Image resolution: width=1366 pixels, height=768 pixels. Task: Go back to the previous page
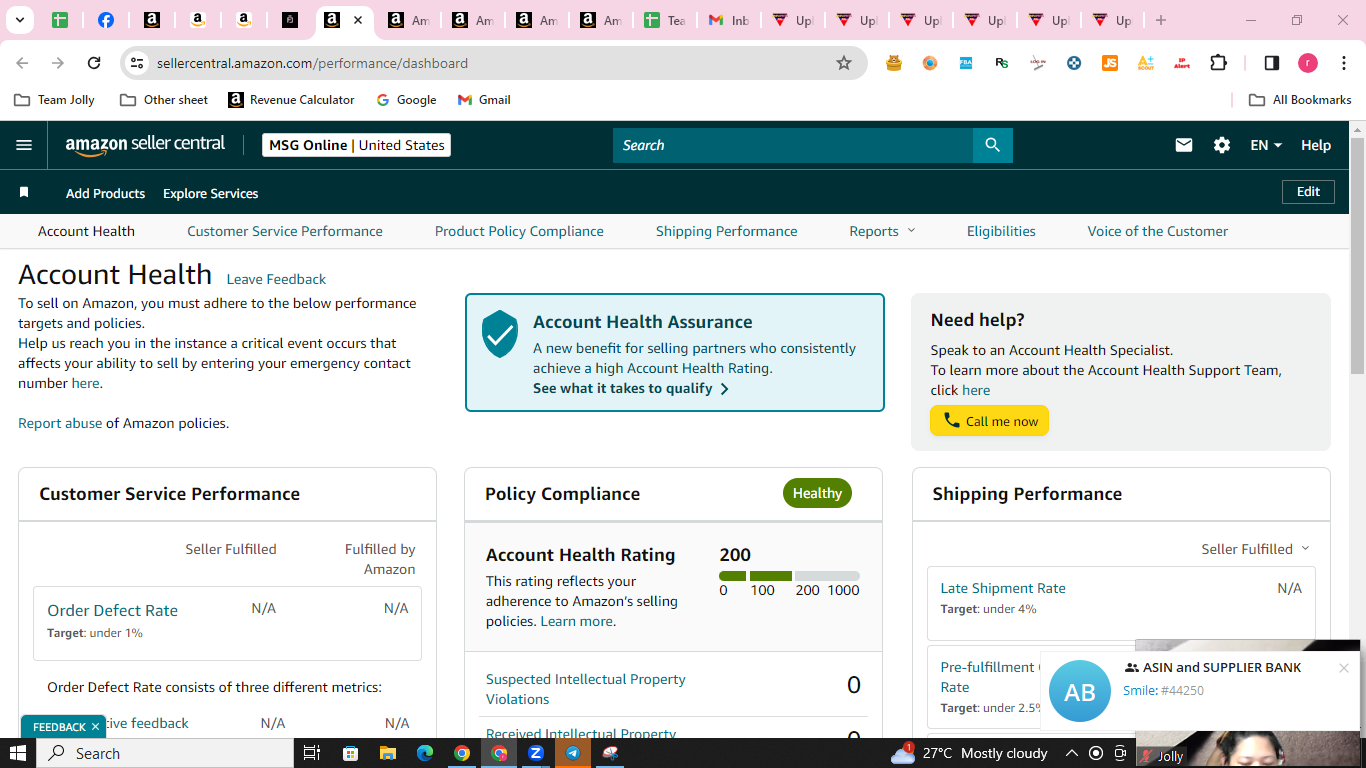(x=22, y=63)
